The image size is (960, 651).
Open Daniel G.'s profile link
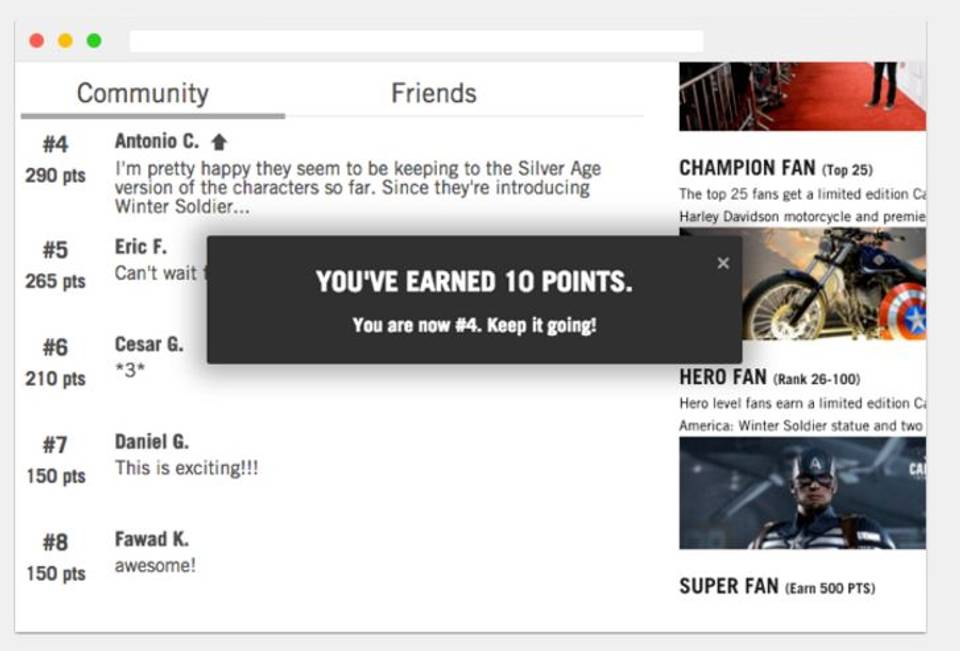pyautogui.click(x=152, y=442)
